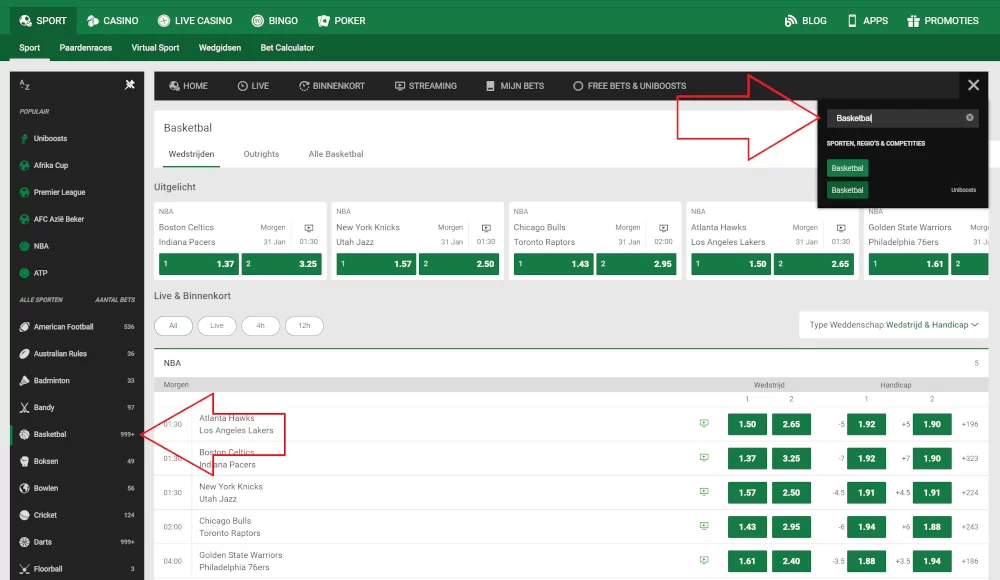This screenshot has height=580, width=1000.
Task: Open the Promoties gift icon
Action: point(913,20)
